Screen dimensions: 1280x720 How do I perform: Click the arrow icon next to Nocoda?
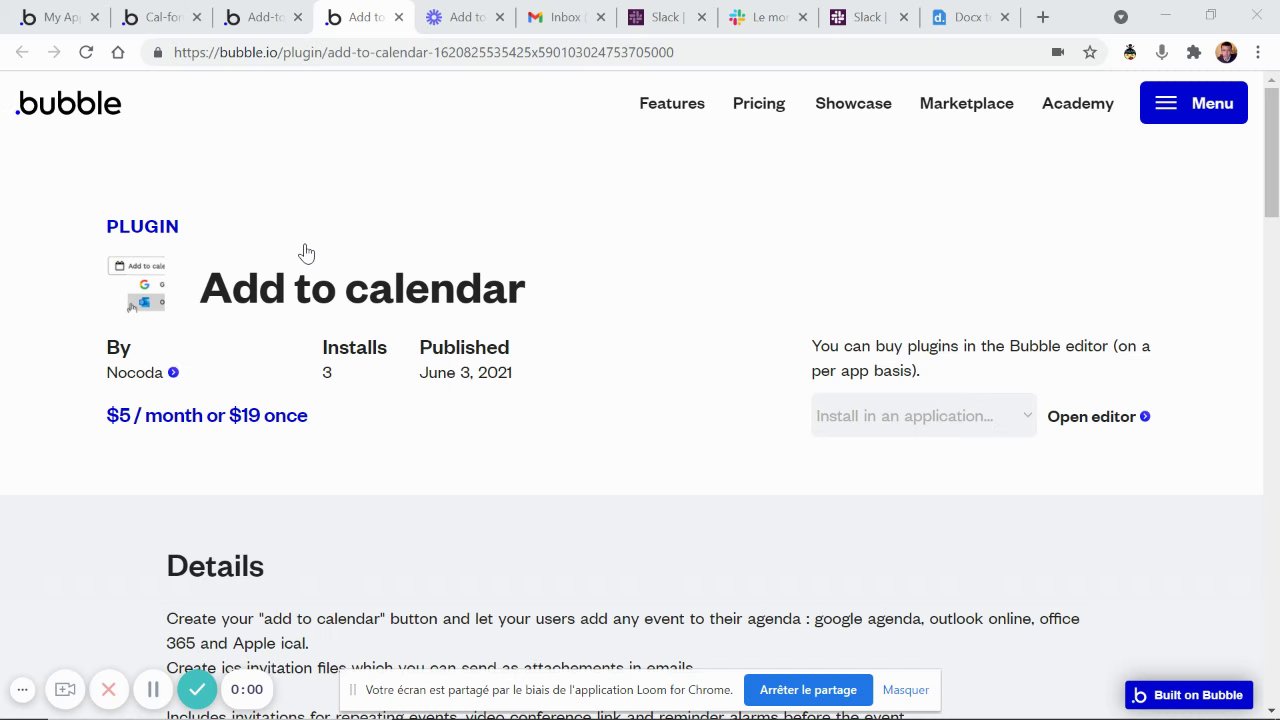tap(173, 372)
